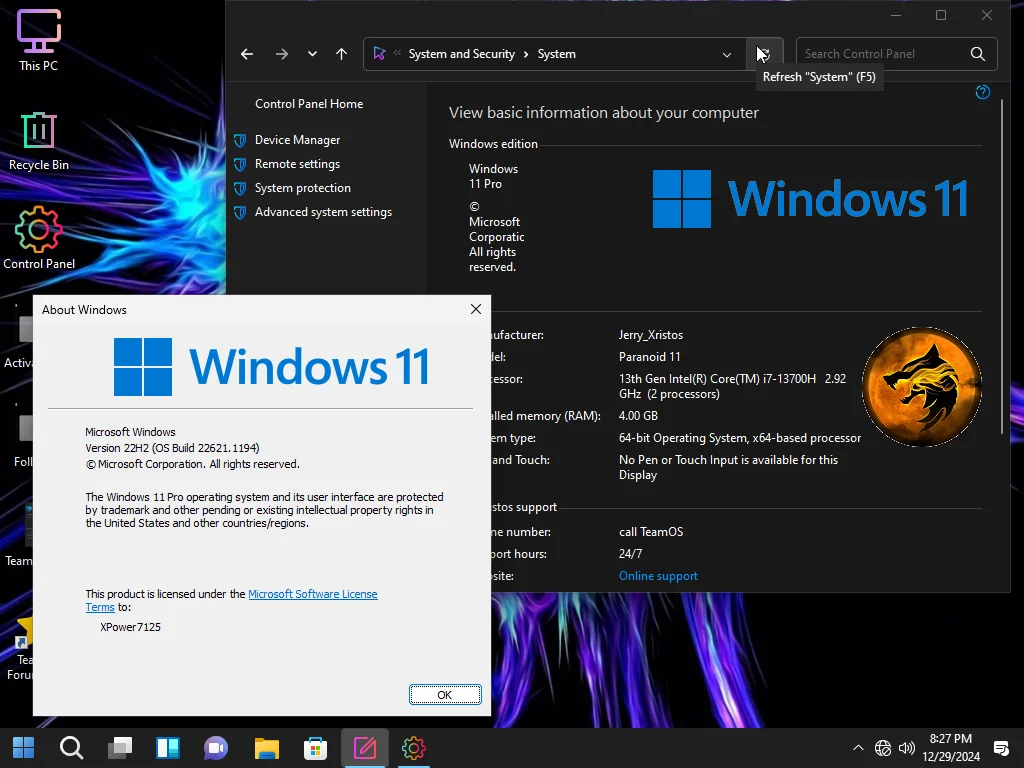Viewport: 1024px width, 768px height.
Task: Close the System Control Panel window
Action: tap(987, 15)
